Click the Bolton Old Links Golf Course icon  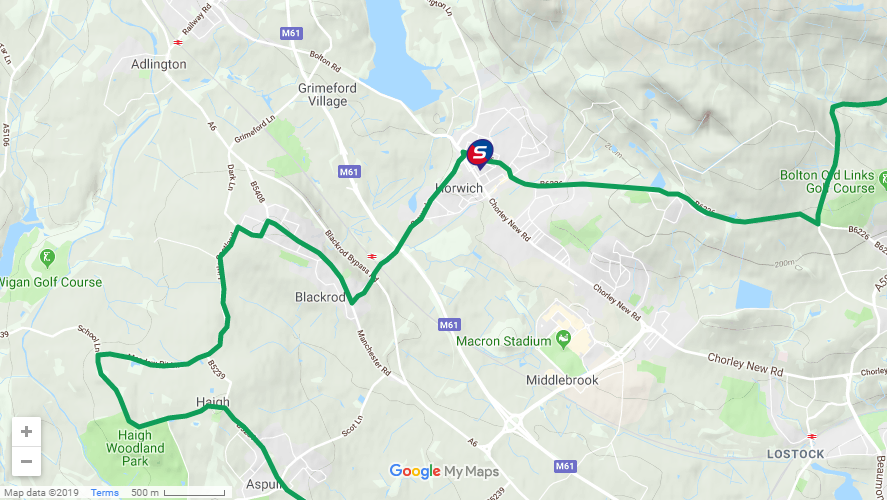click(x=883, y=180)
